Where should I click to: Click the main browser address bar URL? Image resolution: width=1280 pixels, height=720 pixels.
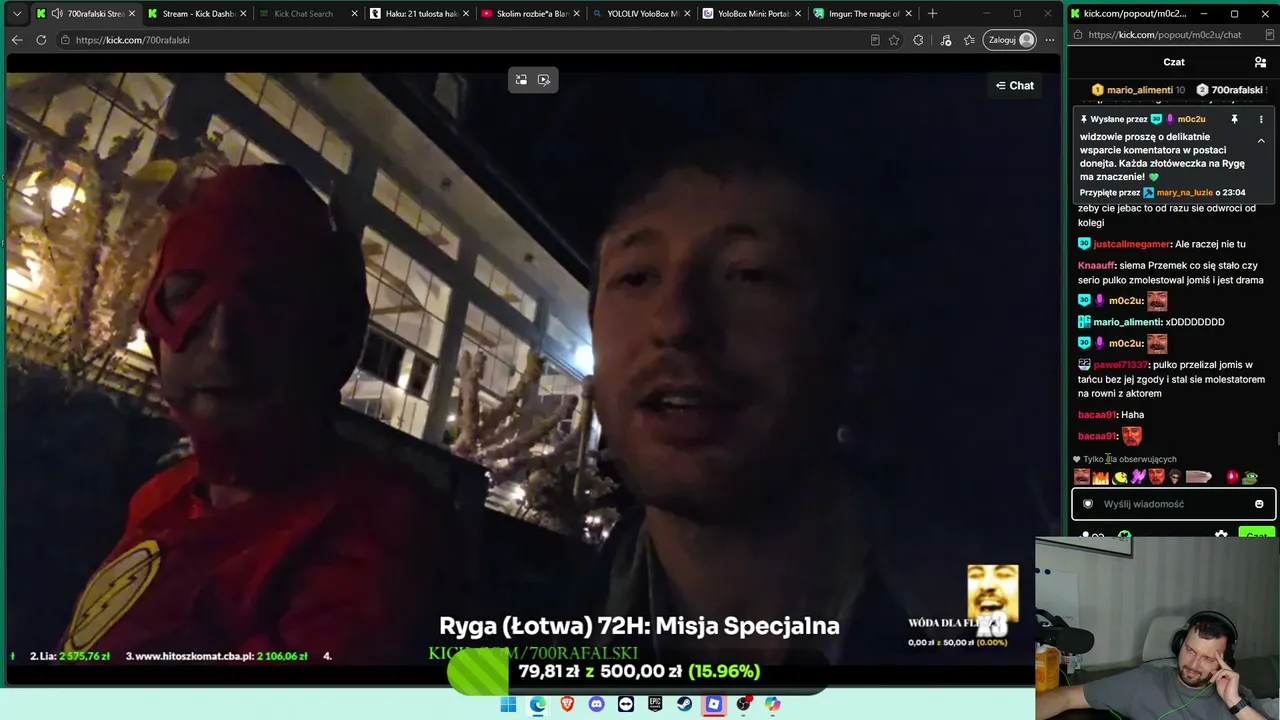pyautogui.click(x=132, y=40)
